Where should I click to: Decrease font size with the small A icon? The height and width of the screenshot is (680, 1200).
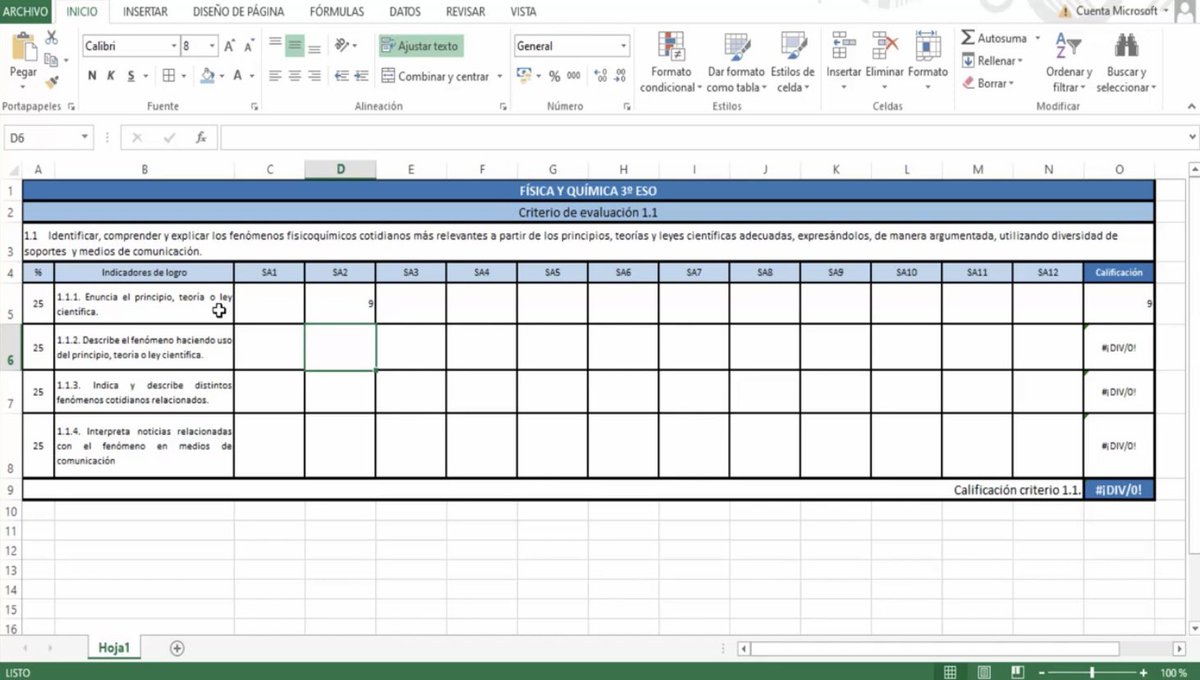pyautogui.click(x=248, y=46)
